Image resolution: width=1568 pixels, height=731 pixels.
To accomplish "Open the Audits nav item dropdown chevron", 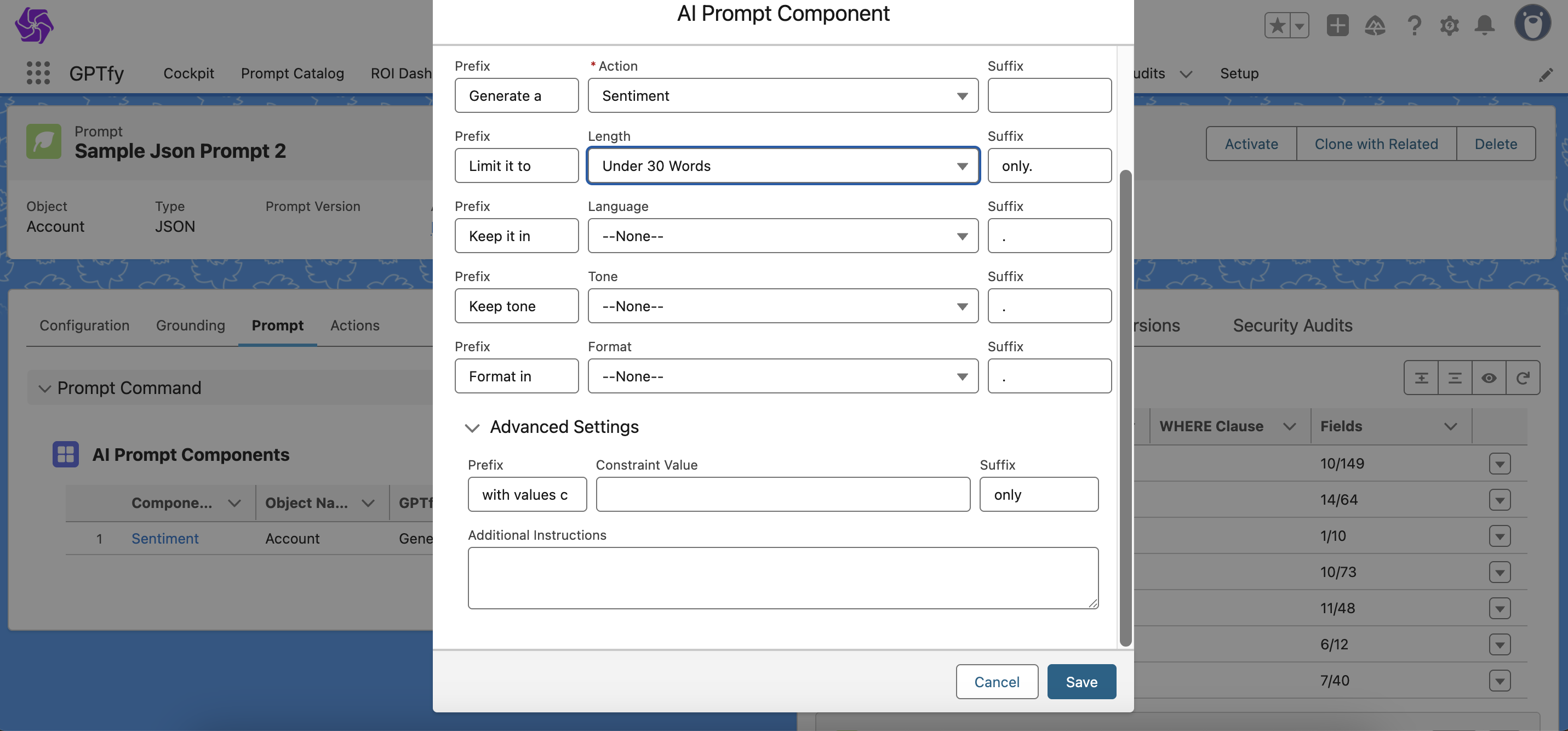I will pyautogui.click(x=1186, y=73).
